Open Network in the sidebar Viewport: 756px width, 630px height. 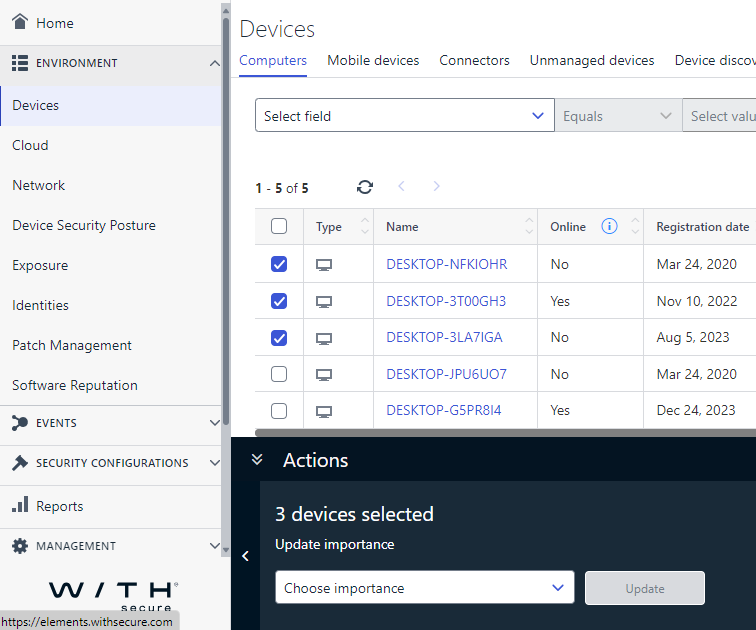coord(111,186)
